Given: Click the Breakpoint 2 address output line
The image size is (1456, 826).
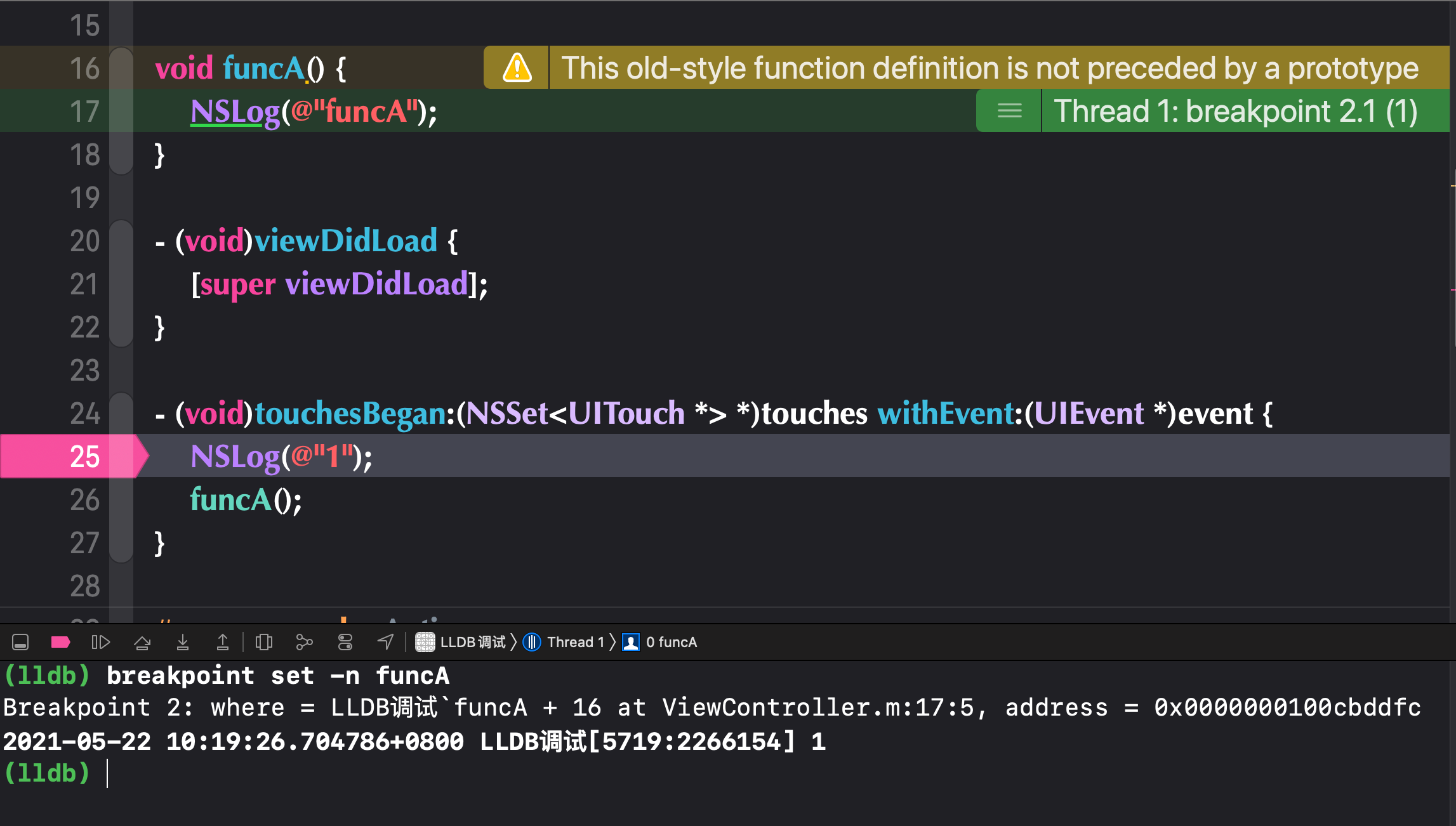Looking at the screenshot, I should (712, 708).
